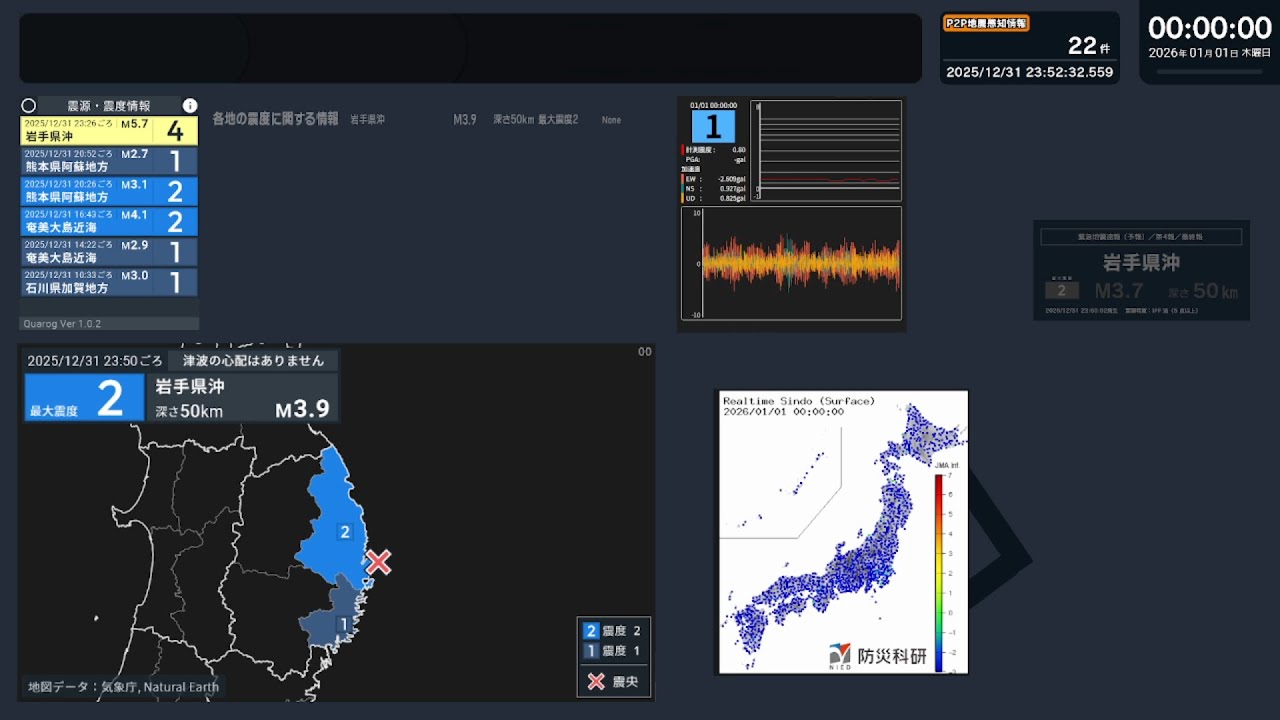The image size is (1280, 720).
Task: Click the 震度 2 legend icon
Action: (x=591, y=630)
